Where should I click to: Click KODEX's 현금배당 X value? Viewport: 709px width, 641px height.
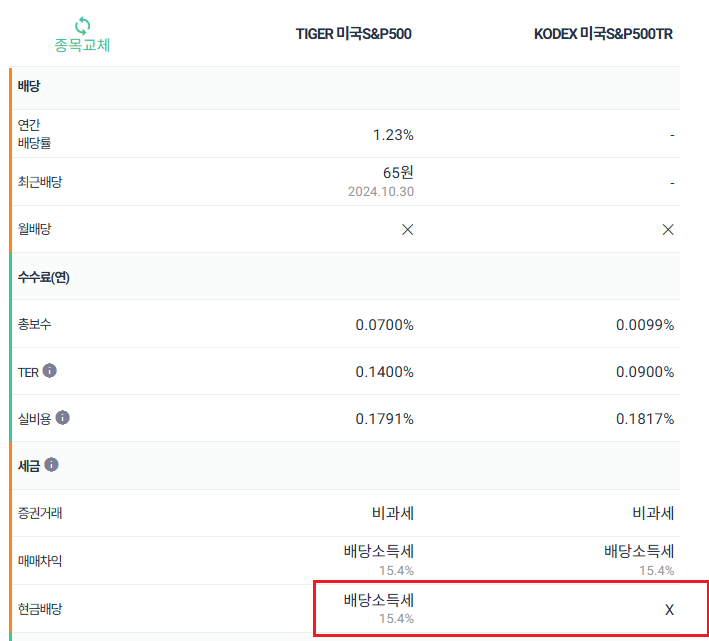(670, 610)
